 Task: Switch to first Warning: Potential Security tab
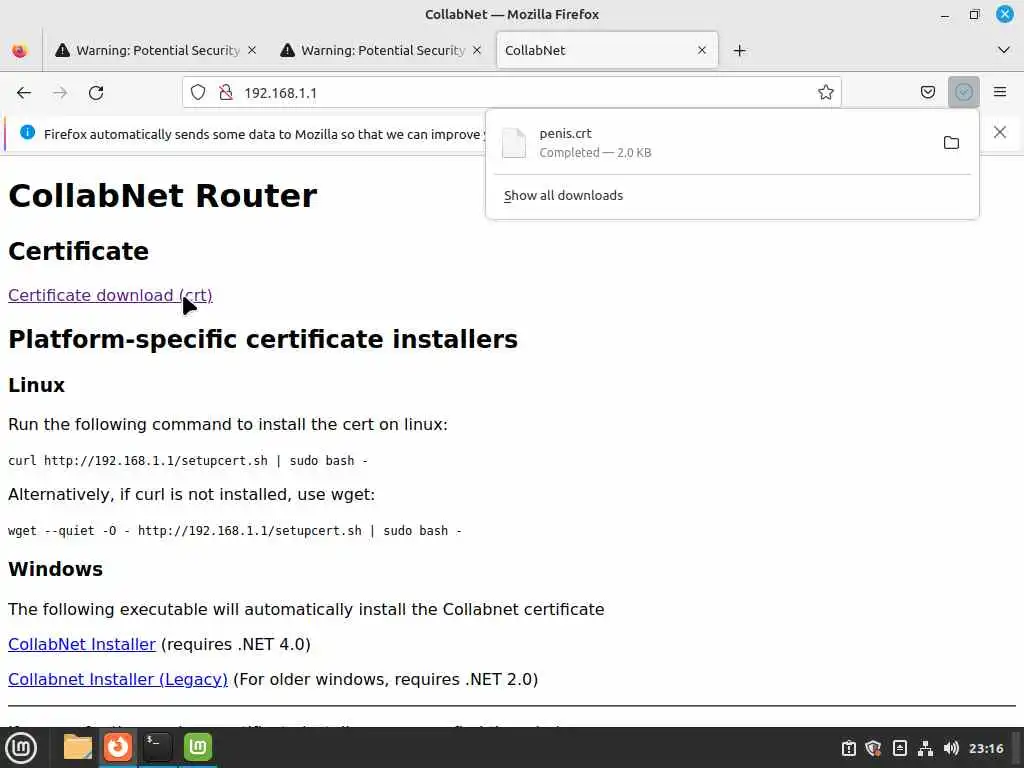click(x=157, y=50)
